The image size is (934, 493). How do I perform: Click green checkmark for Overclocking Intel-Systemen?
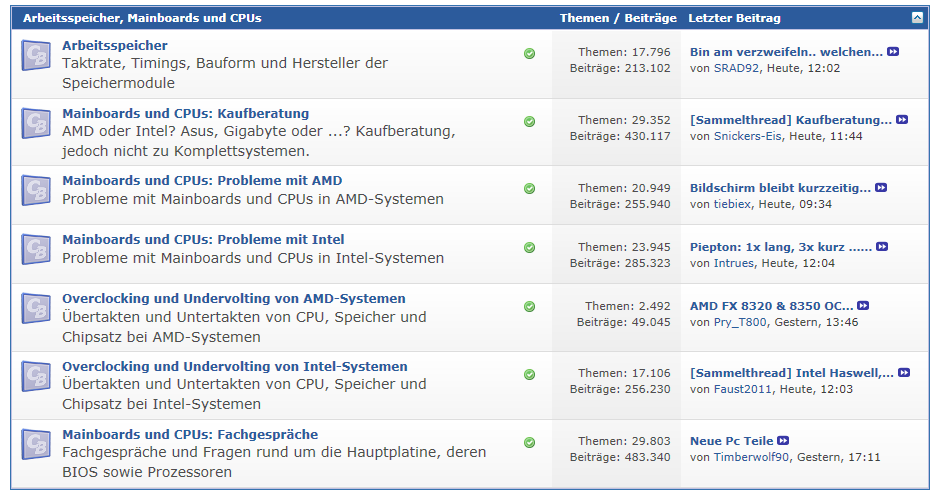529,374
